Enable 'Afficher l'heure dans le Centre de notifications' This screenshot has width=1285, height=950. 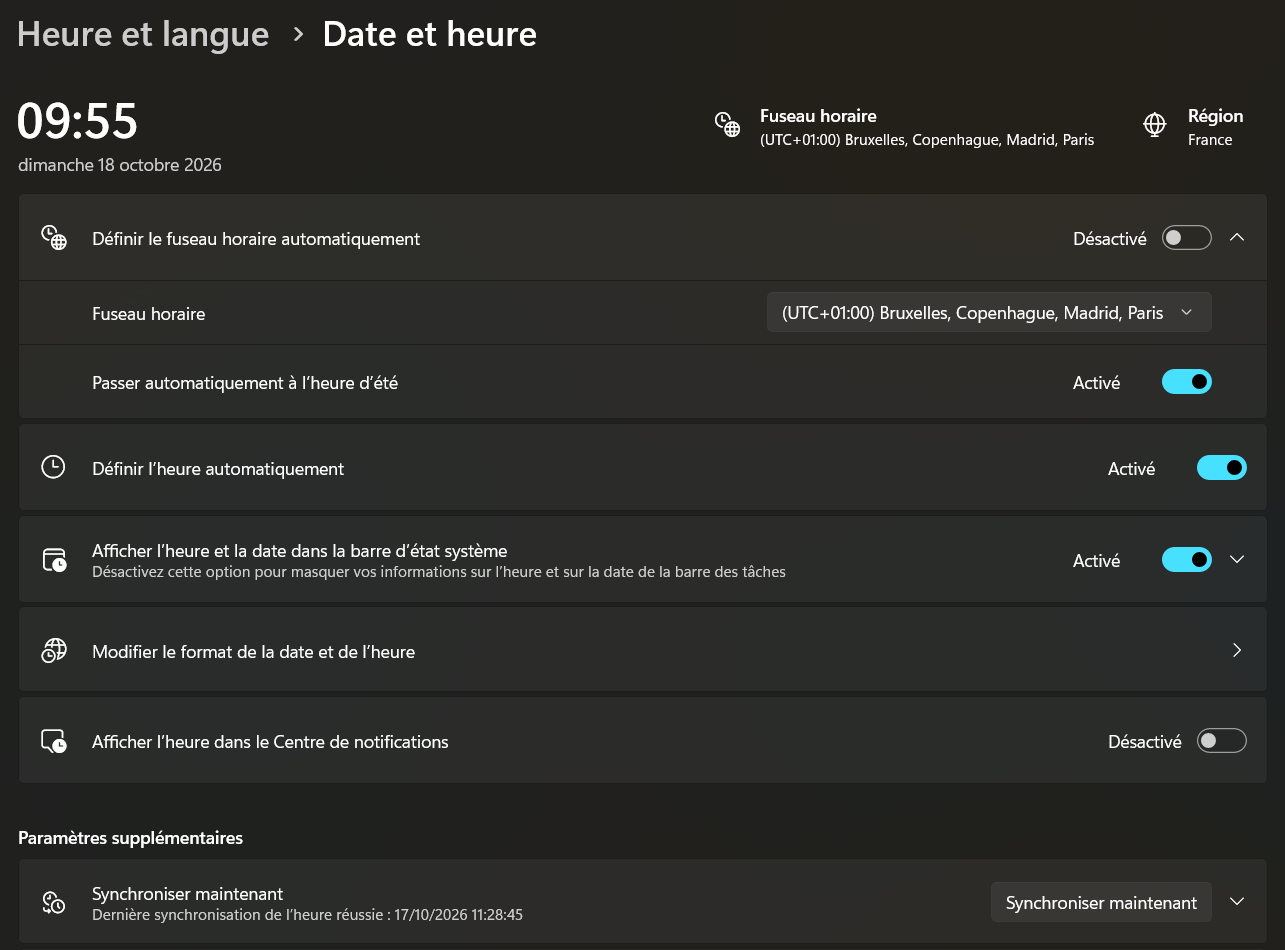(1222, 741)
